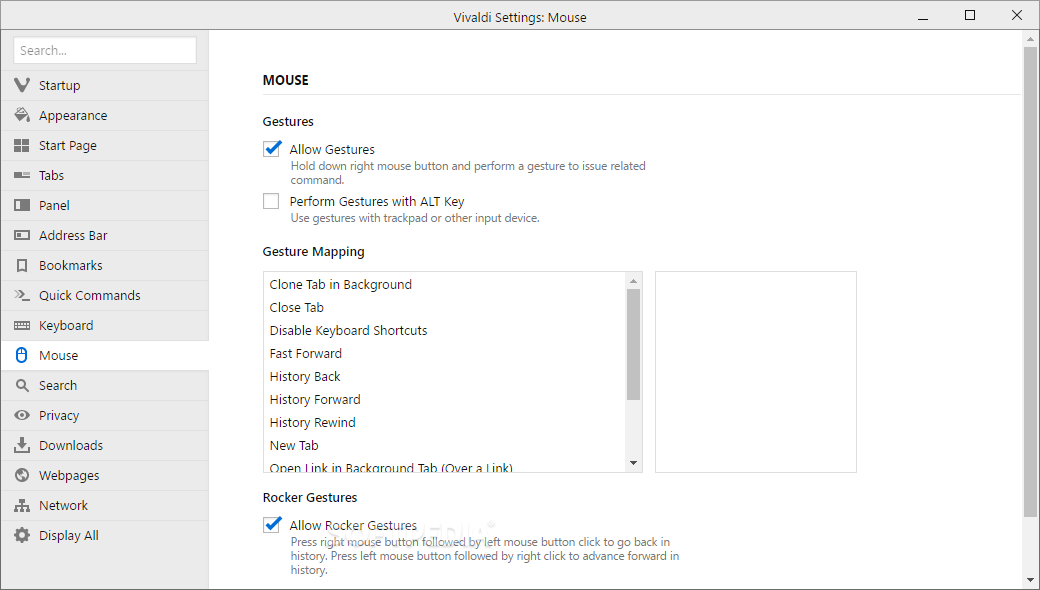Open the Display All gear icon

click(22, 535)
